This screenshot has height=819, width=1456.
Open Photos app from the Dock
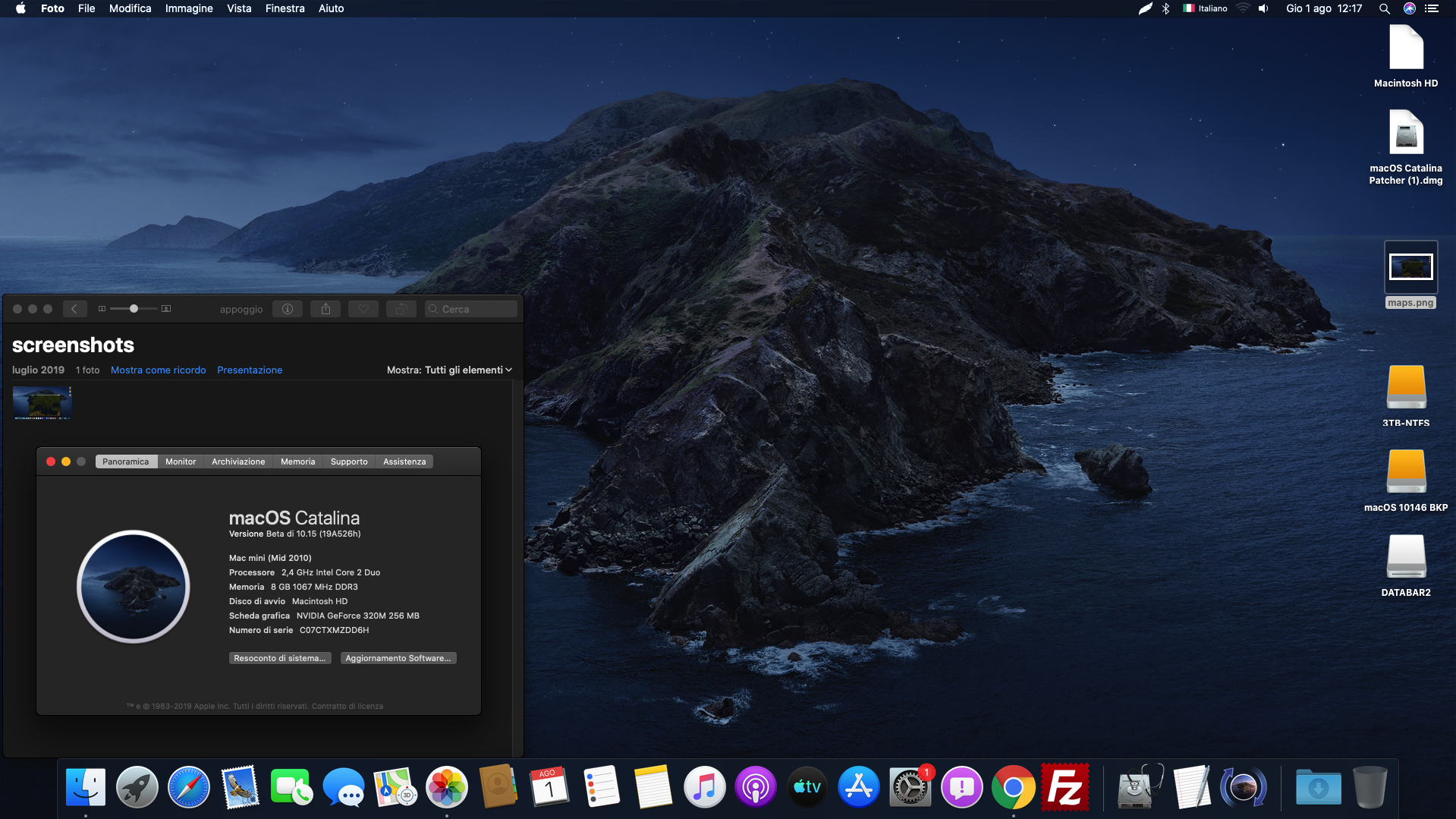tap(446, 787)
